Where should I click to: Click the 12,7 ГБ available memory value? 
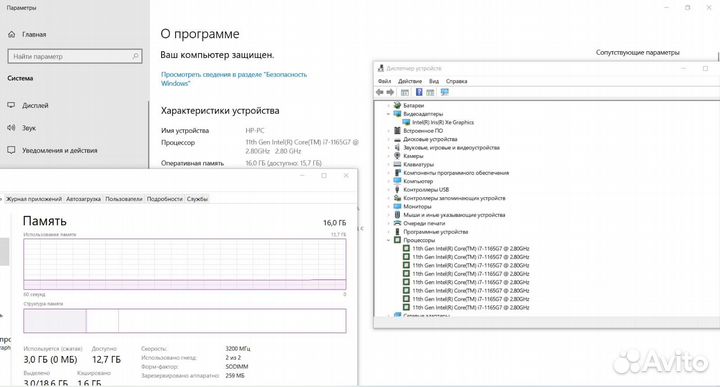click(x=107, y=359)
